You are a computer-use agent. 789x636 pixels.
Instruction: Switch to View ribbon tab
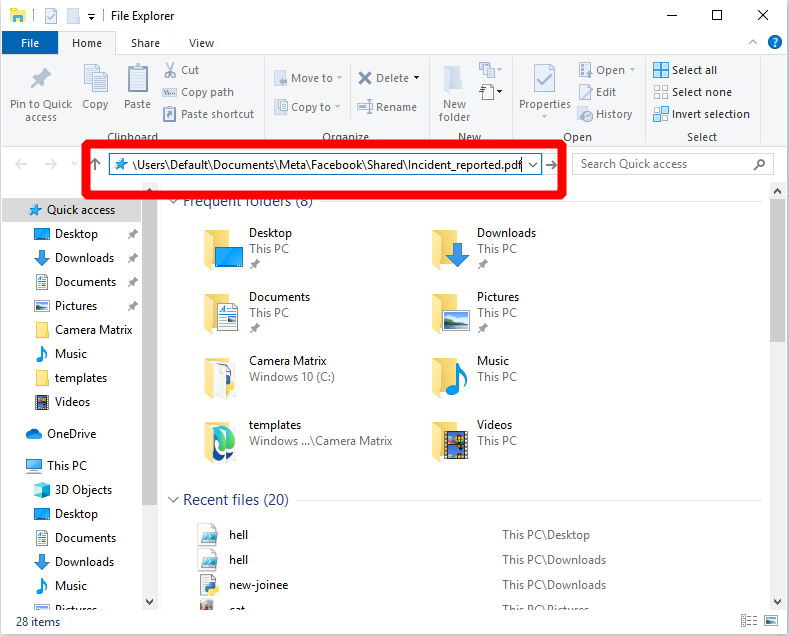click(x=201, y=43)
